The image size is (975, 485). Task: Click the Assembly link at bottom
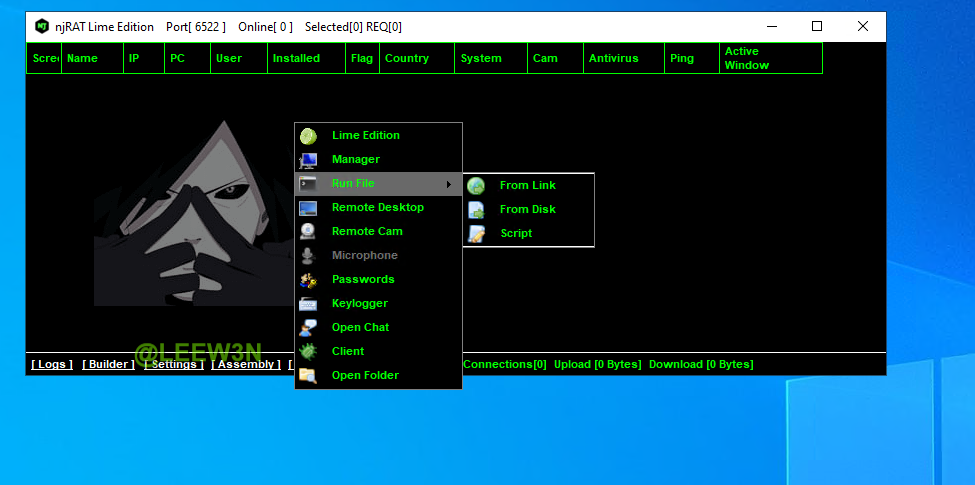(x=246, y=364)
